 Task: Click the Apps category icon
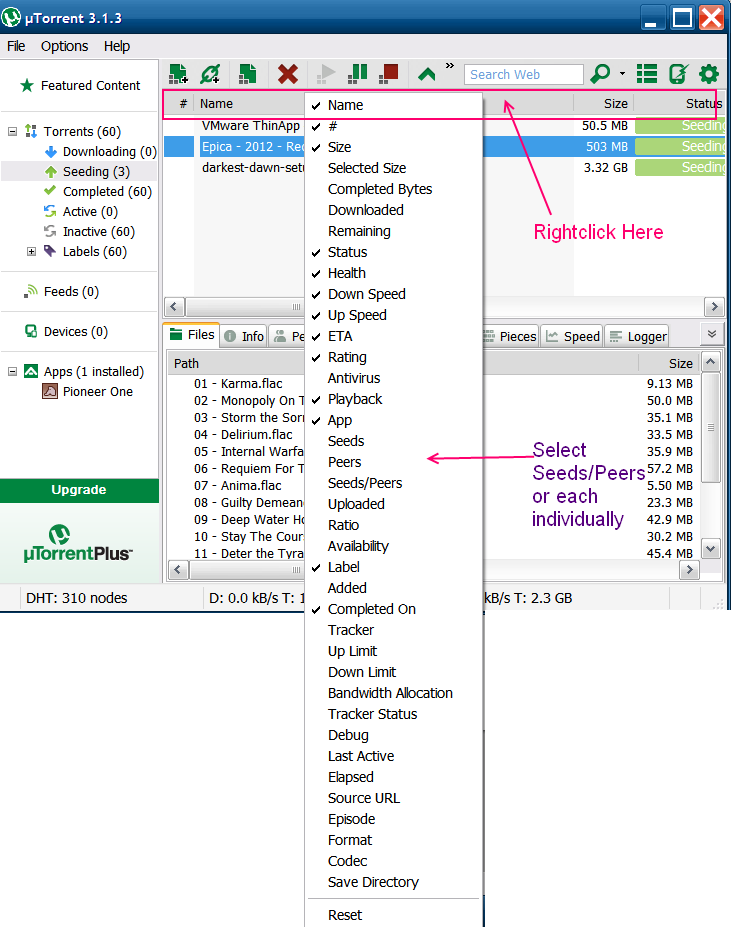coord(31,371)
